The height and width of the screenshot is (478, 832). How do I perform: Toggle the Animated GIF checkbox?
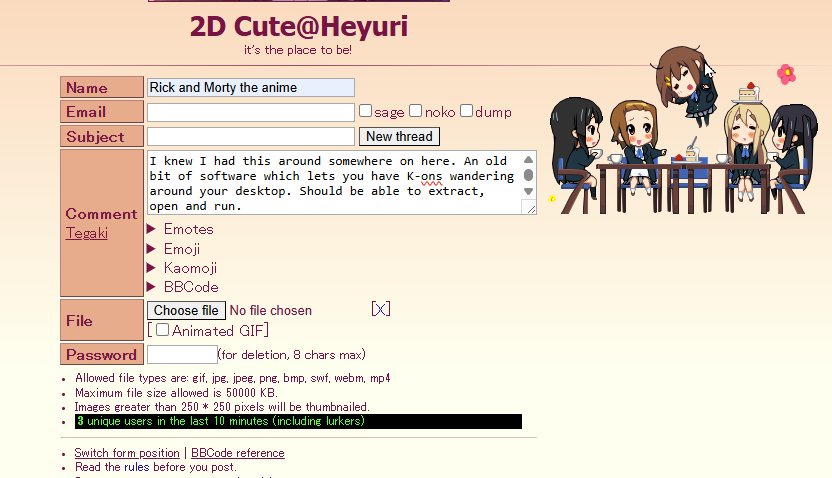point(162,330)
